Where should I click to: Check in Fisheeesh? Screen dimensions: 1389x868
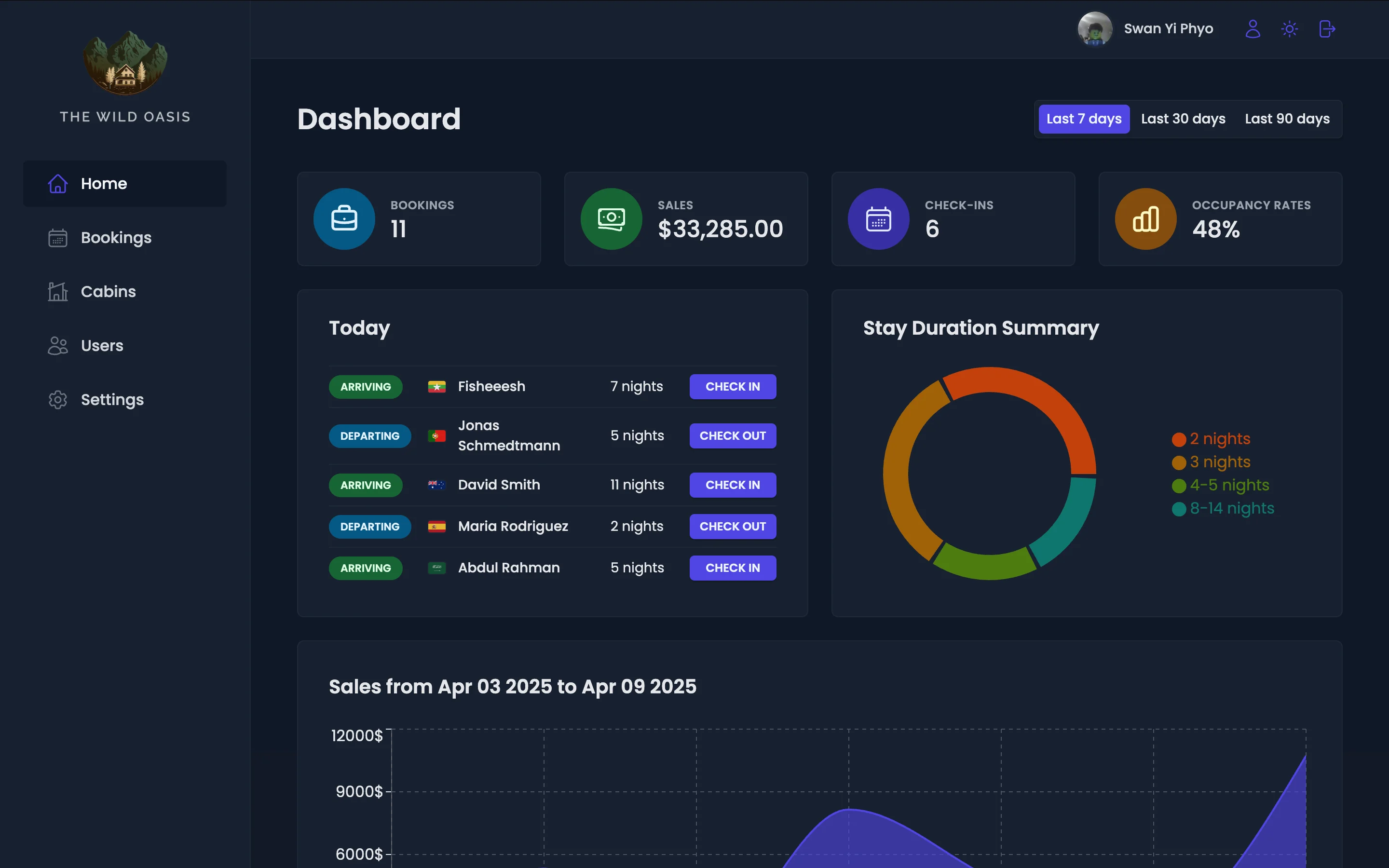pos(733,386)
